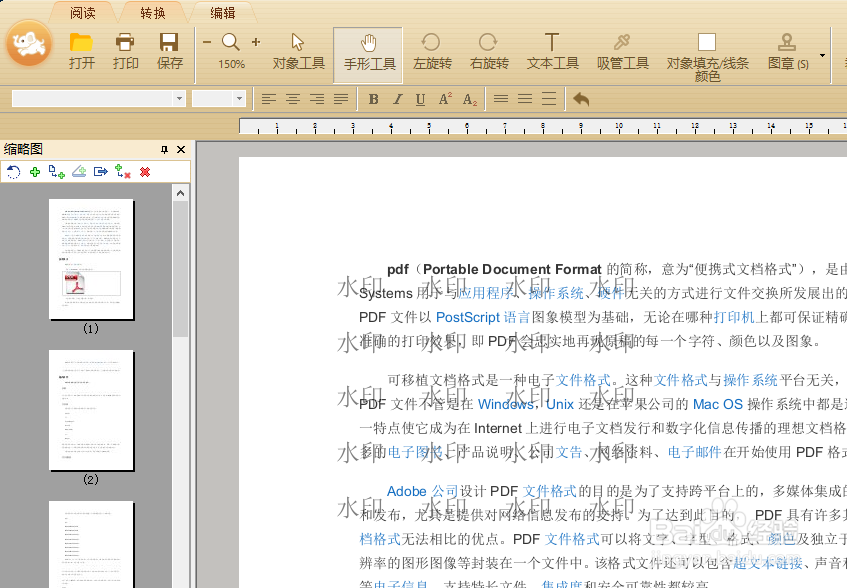Toggle superscript formatting
The width and height of the screenshot is (847, 588).
445,99
